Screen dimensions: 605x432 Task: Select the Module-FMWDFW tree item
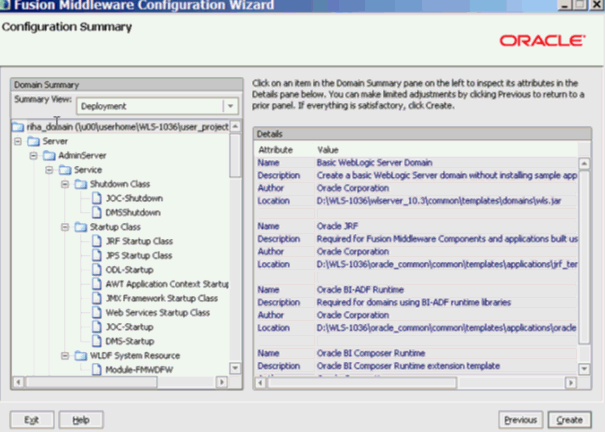point(139,370)
